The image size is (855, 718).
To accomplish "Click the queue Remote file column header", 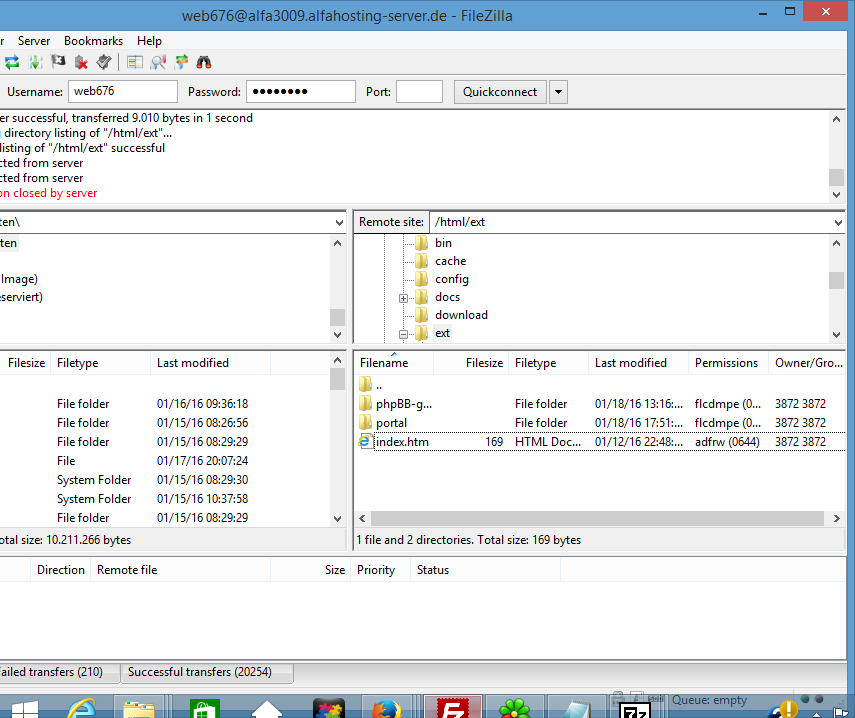I will point(180,570).
